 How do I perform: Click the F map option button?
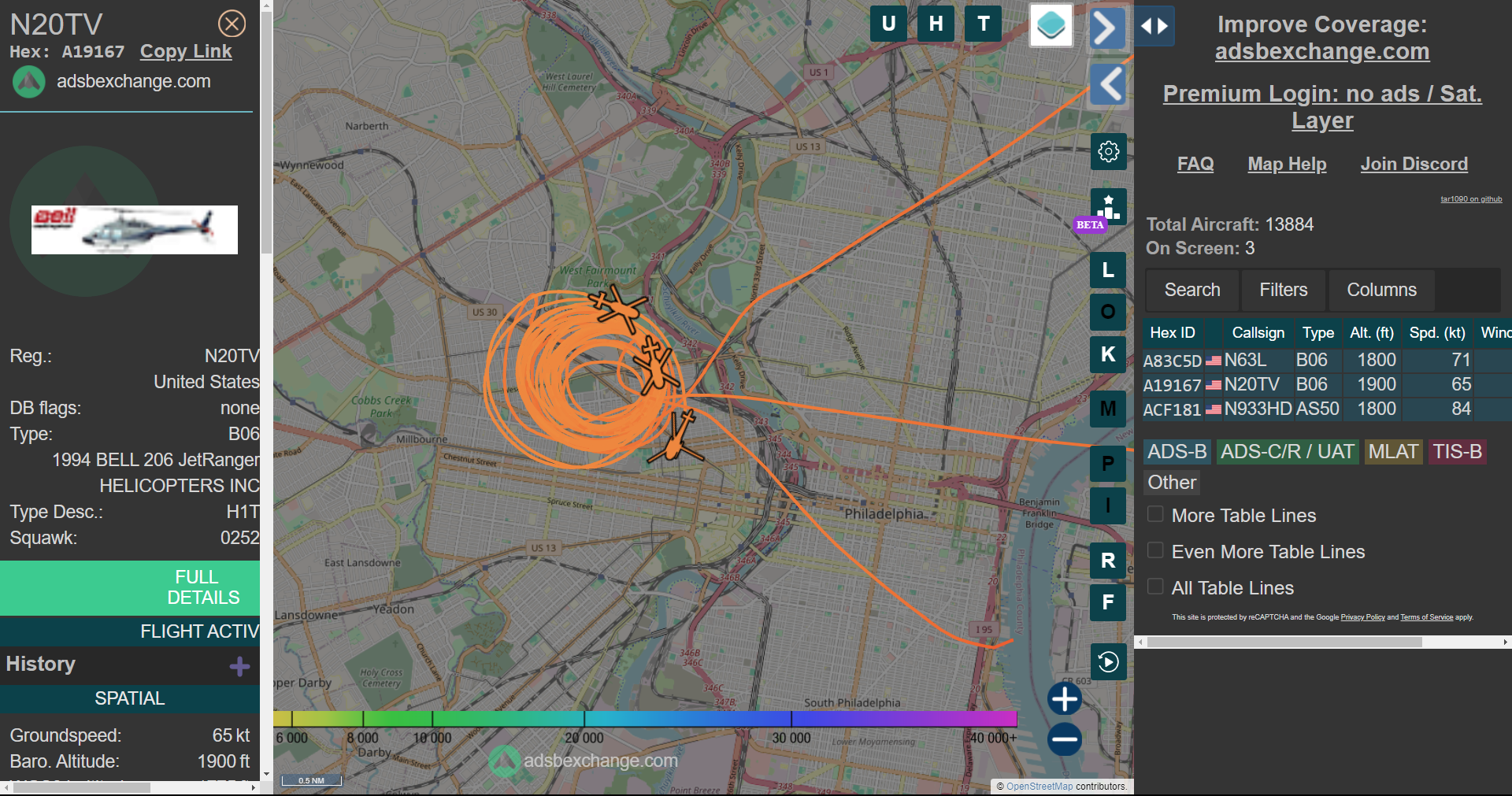pyautogui.click(x=1108, y=602)
